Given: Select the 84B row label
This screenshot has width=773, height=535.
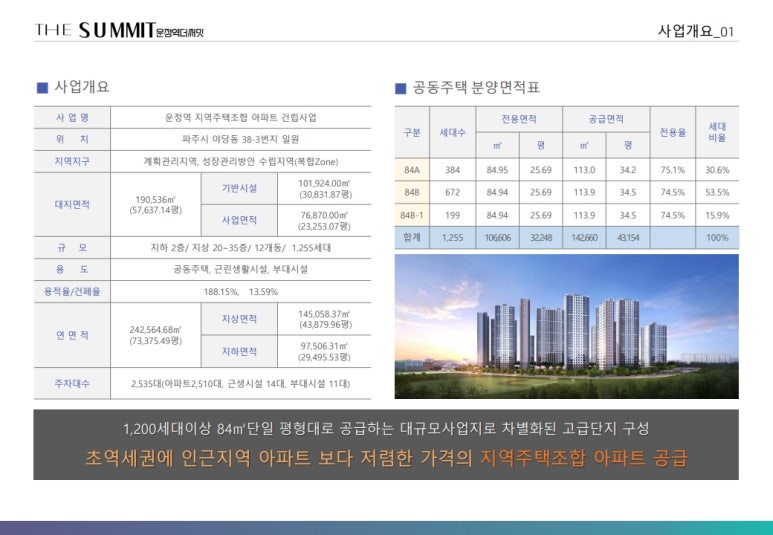Looking at the screenshot, I should point(412,192).
